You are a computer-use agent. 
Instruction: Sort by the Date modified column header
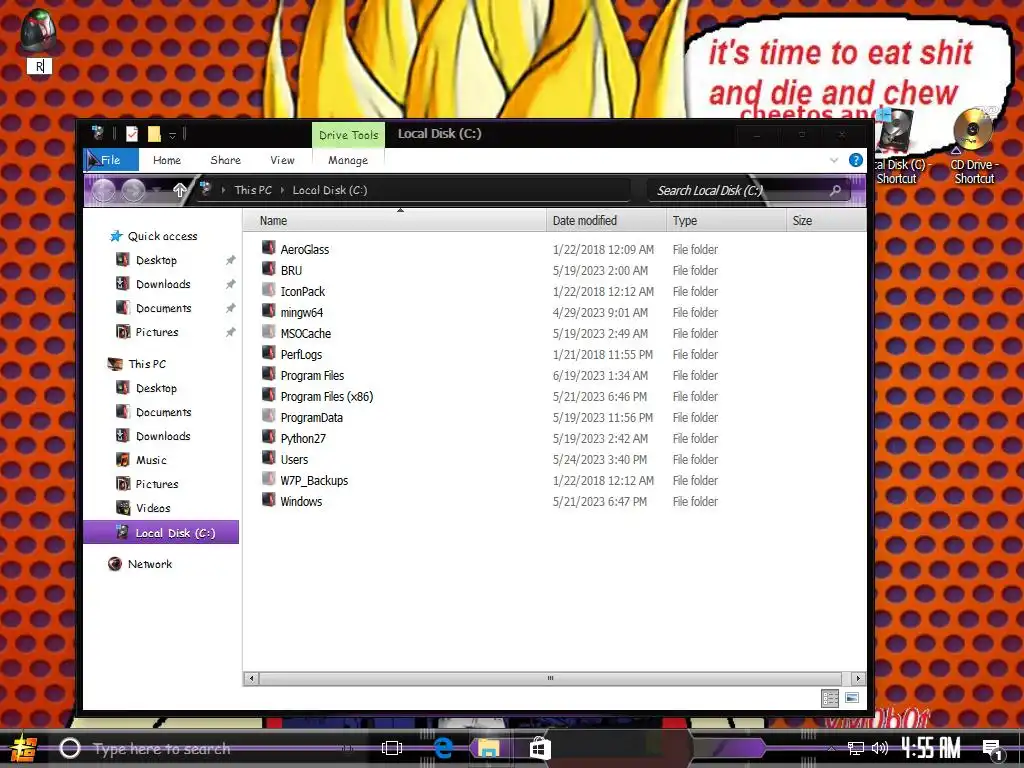[x=606, y=221]
